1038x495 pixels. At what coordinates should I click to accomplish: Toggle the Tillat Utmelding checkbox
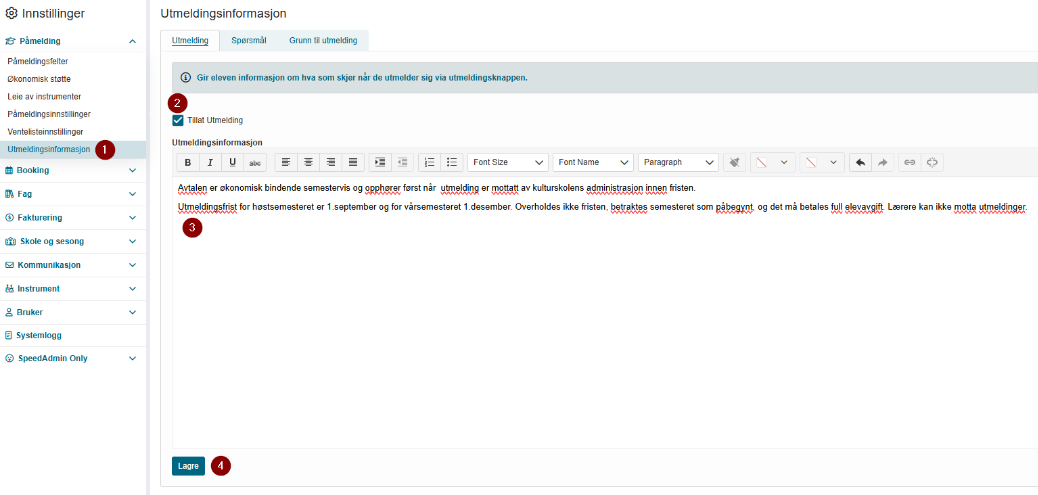[177, 120]
